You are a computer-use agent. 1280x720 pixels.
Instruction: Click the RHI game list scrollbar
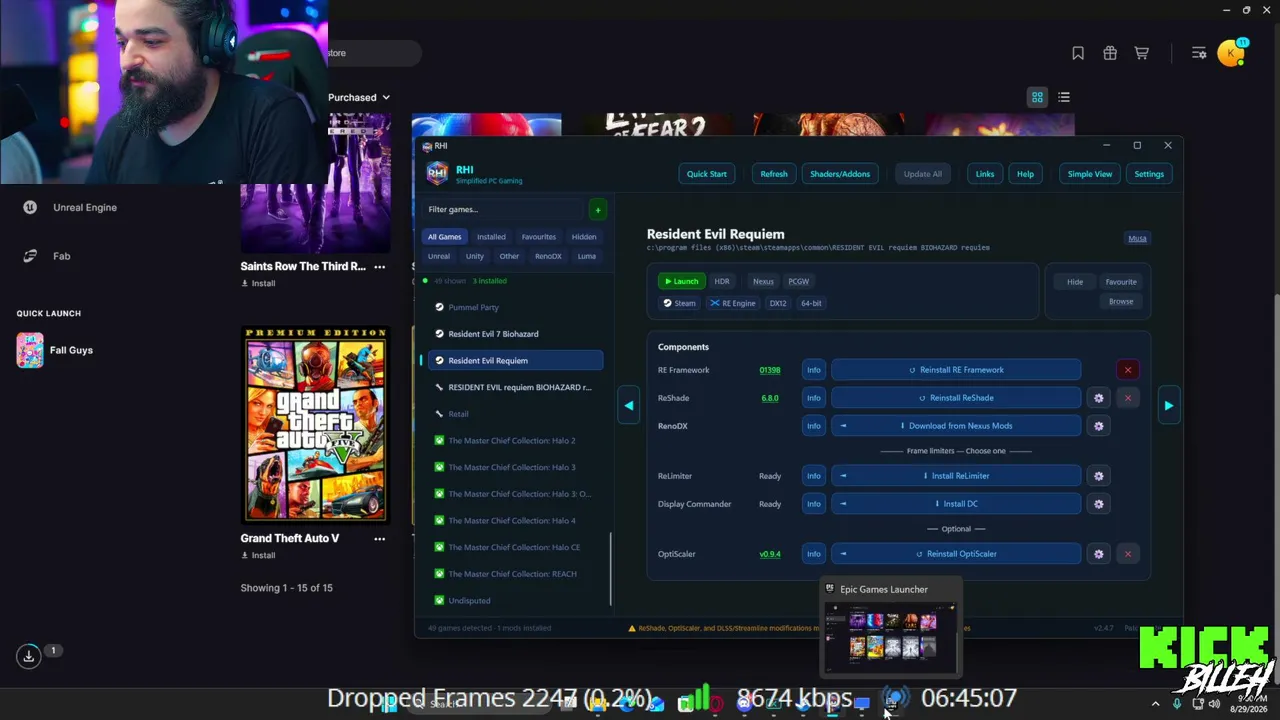611,568
